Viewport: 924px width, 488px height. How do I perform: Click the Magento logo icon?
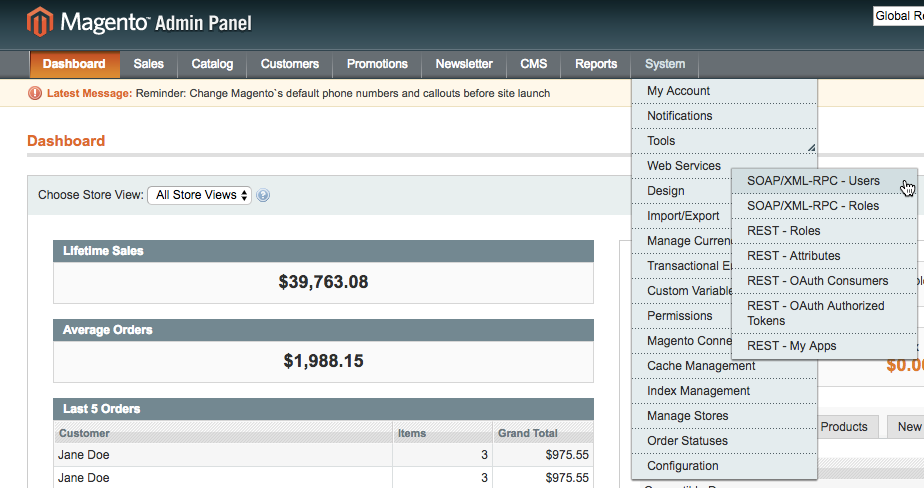(x=39, y=22)
